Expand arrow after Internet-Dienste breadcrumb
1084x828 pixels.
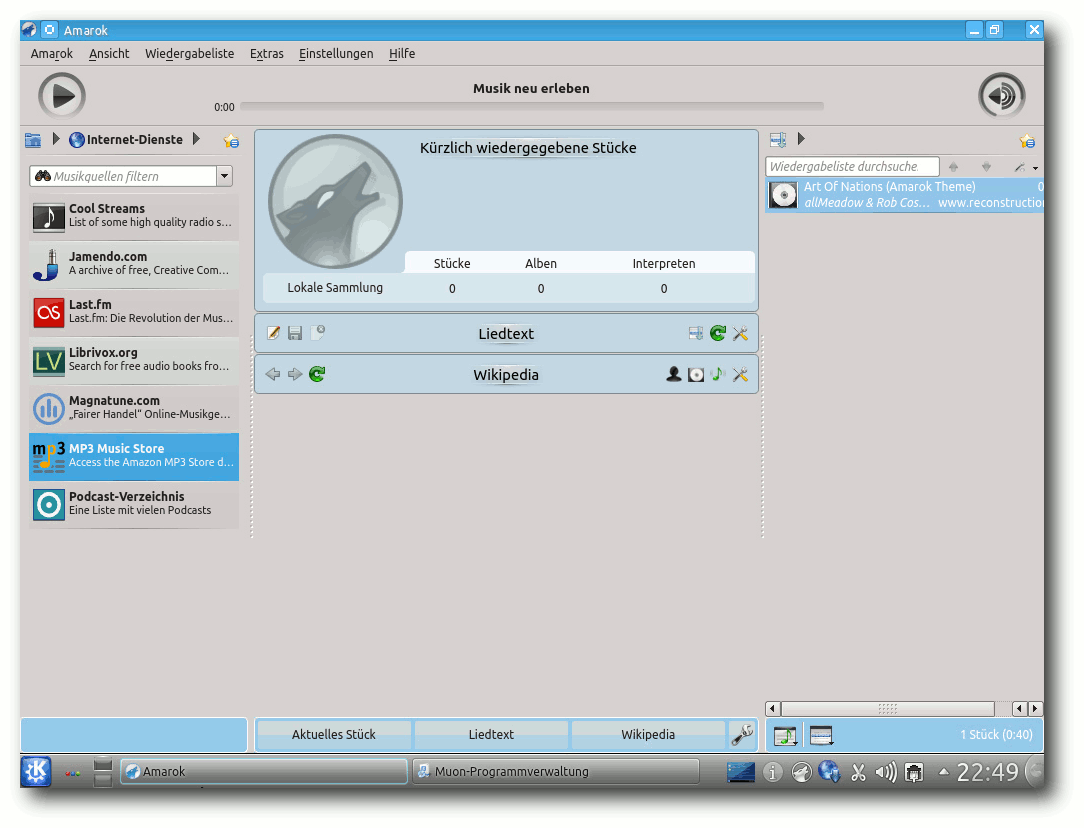point(196,139)
